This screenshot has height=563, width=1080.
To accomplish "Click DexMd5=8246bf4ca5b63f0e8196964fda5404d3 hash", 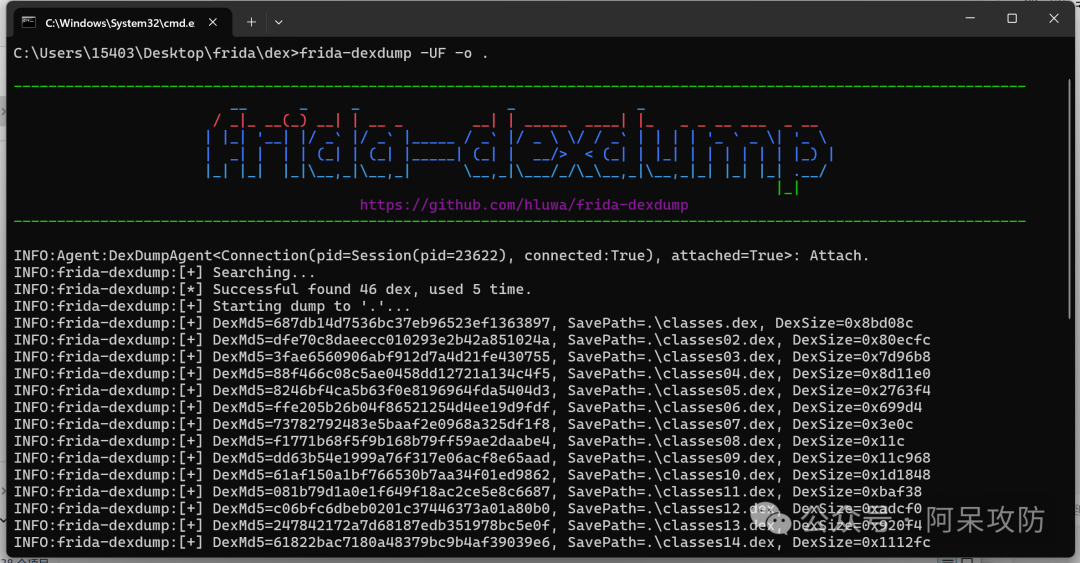I will click(x=381, y=391).
